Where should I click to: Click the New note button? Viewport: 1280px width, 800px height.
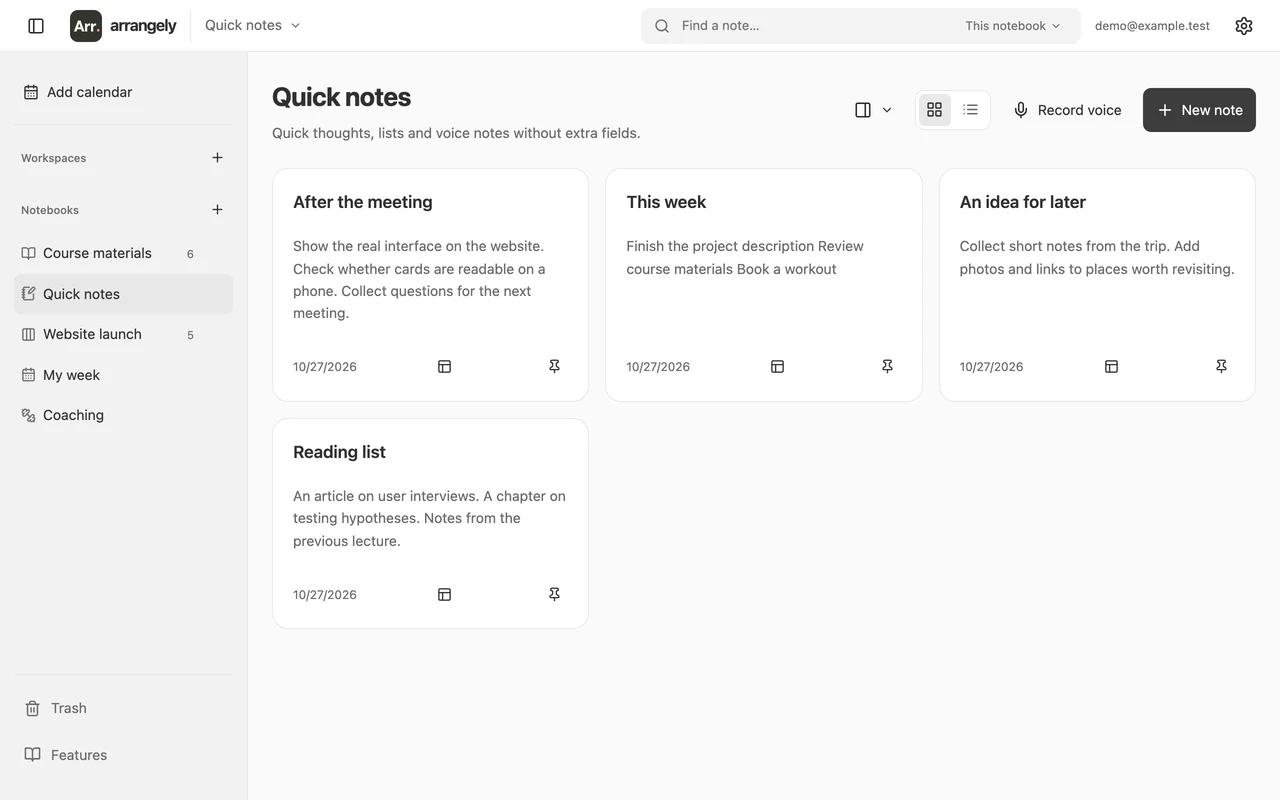click(x=1199, y=110)
